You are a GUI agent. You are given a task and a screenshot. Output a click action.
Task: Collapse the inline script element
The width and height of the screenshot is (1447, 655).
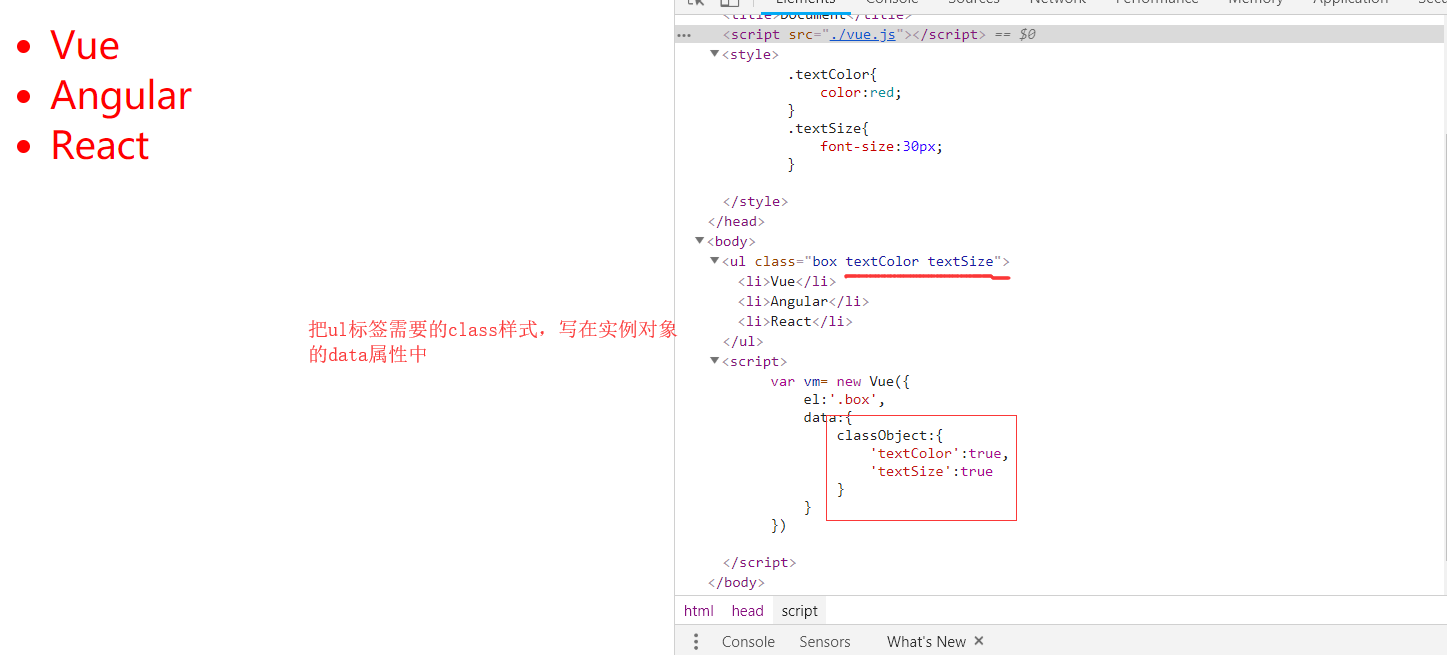point(714,361)
